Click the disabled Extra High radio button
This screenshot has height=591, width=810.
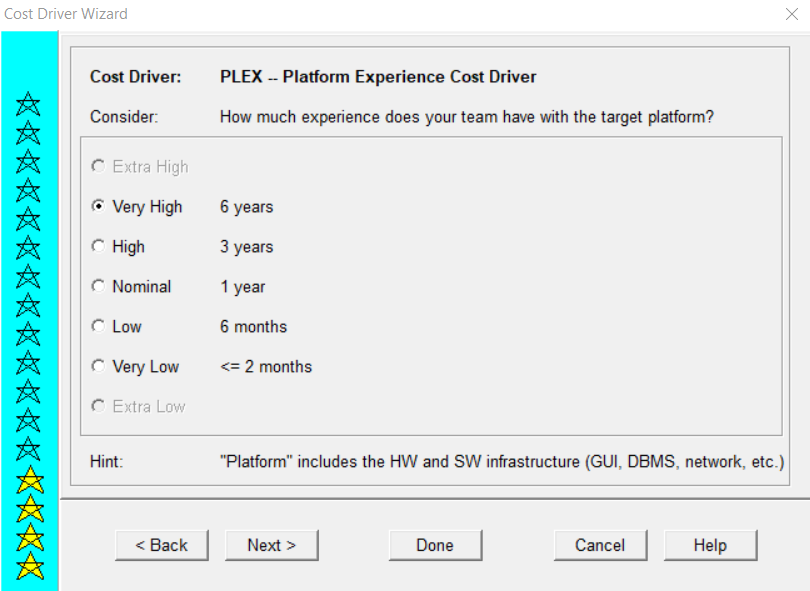[x=98, y=166]
